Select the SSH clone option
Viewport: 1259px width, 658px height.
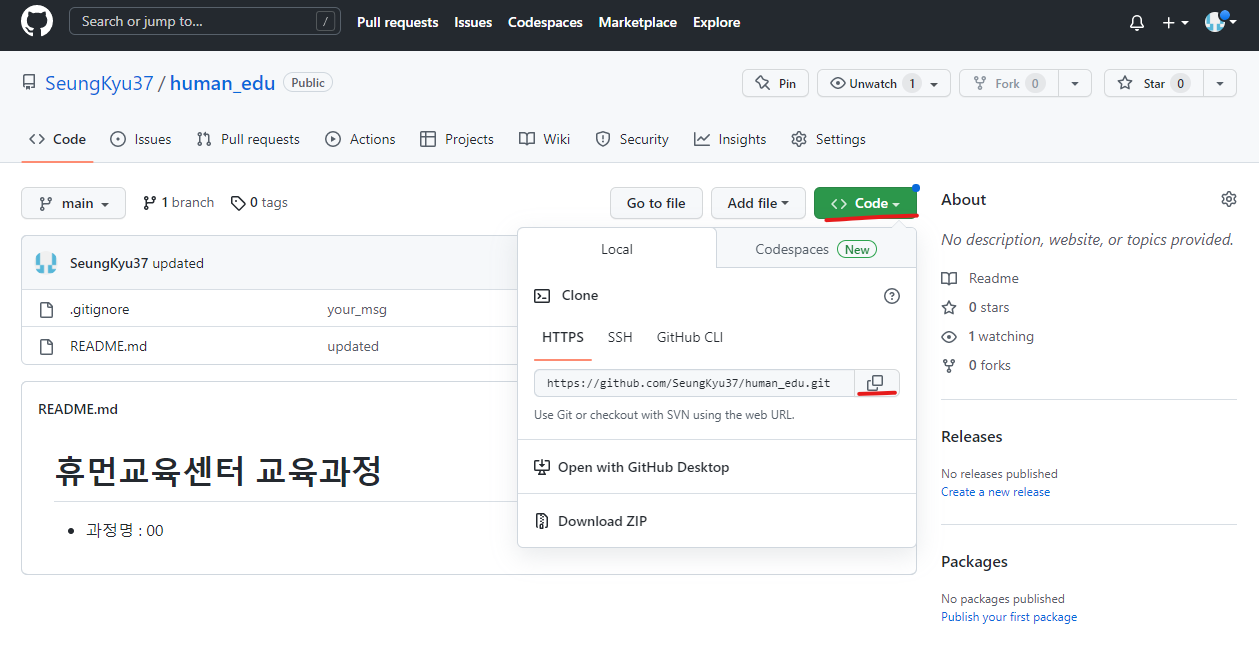tap(620, 338)
